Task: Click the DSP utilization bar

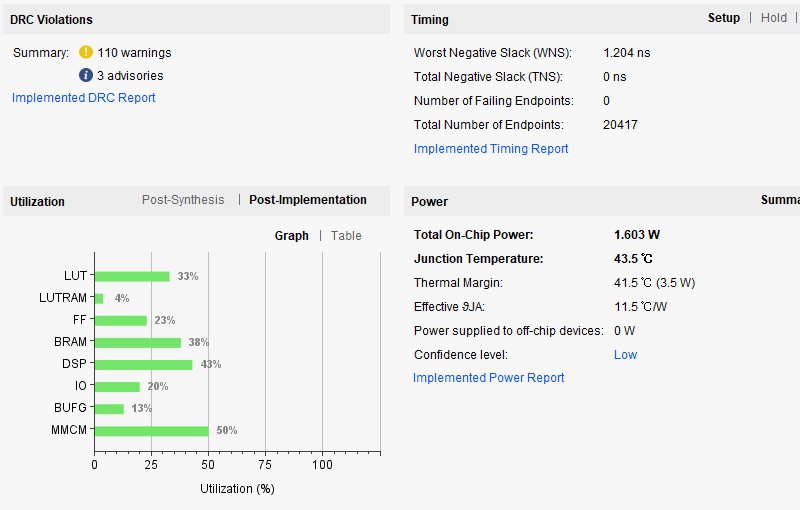Action: coord(143,364)
